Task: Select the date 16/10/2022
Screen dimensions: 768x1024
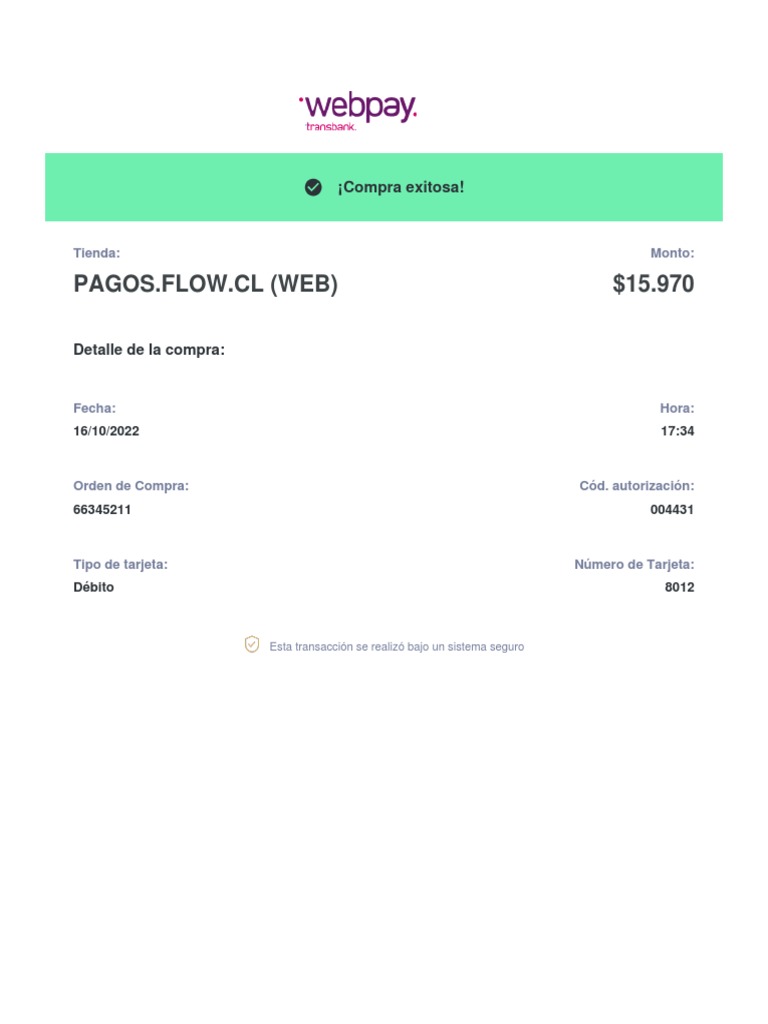Action: (x=106, y=432)
